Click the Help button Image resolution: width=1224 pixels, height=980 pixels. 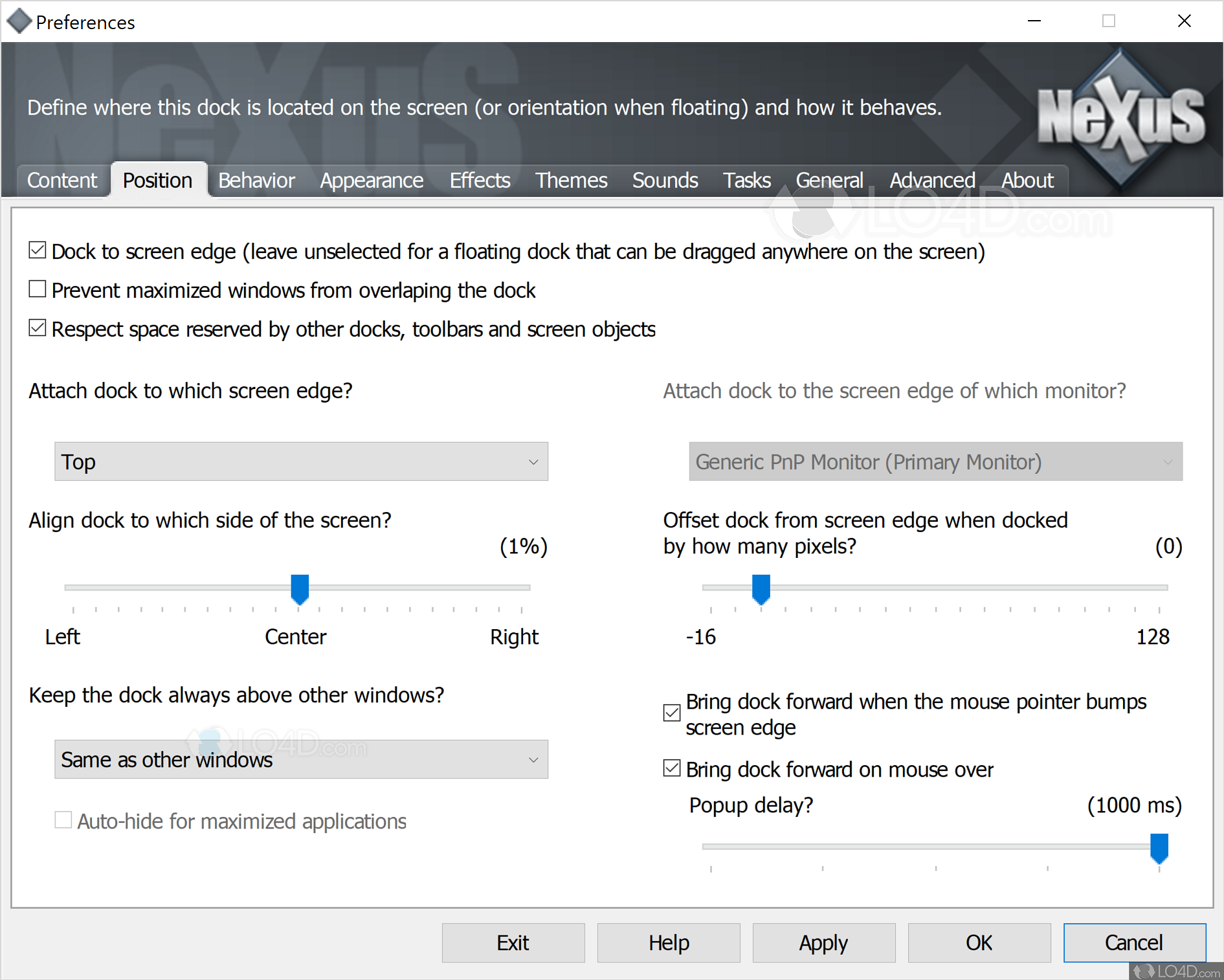point(669,942)
